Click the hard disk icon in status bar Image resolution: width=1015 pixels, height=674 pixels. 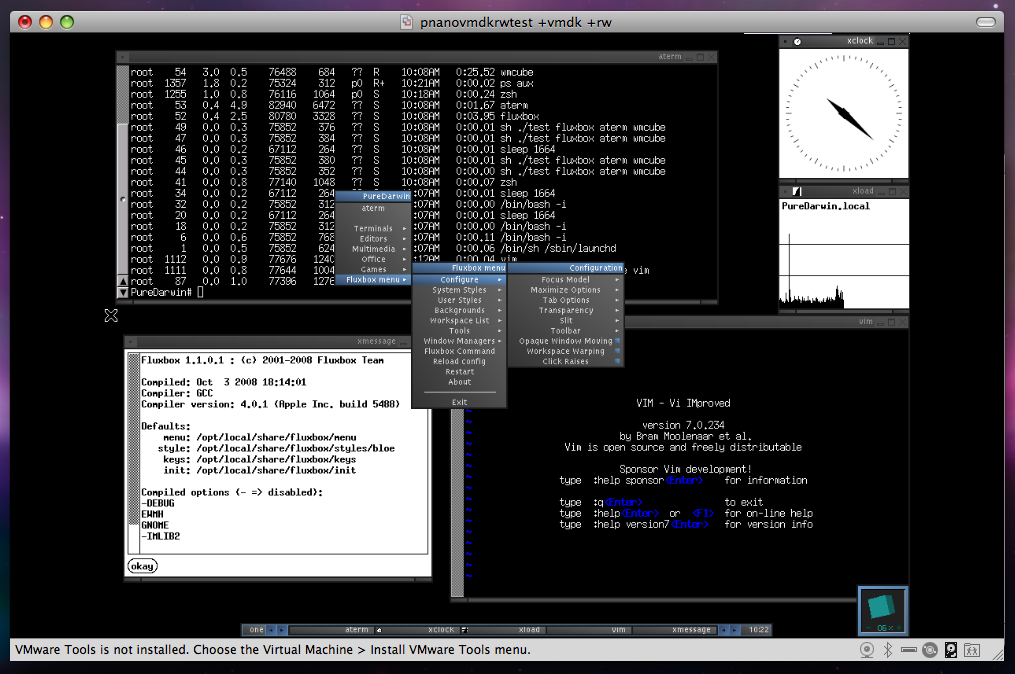[951, 650]
